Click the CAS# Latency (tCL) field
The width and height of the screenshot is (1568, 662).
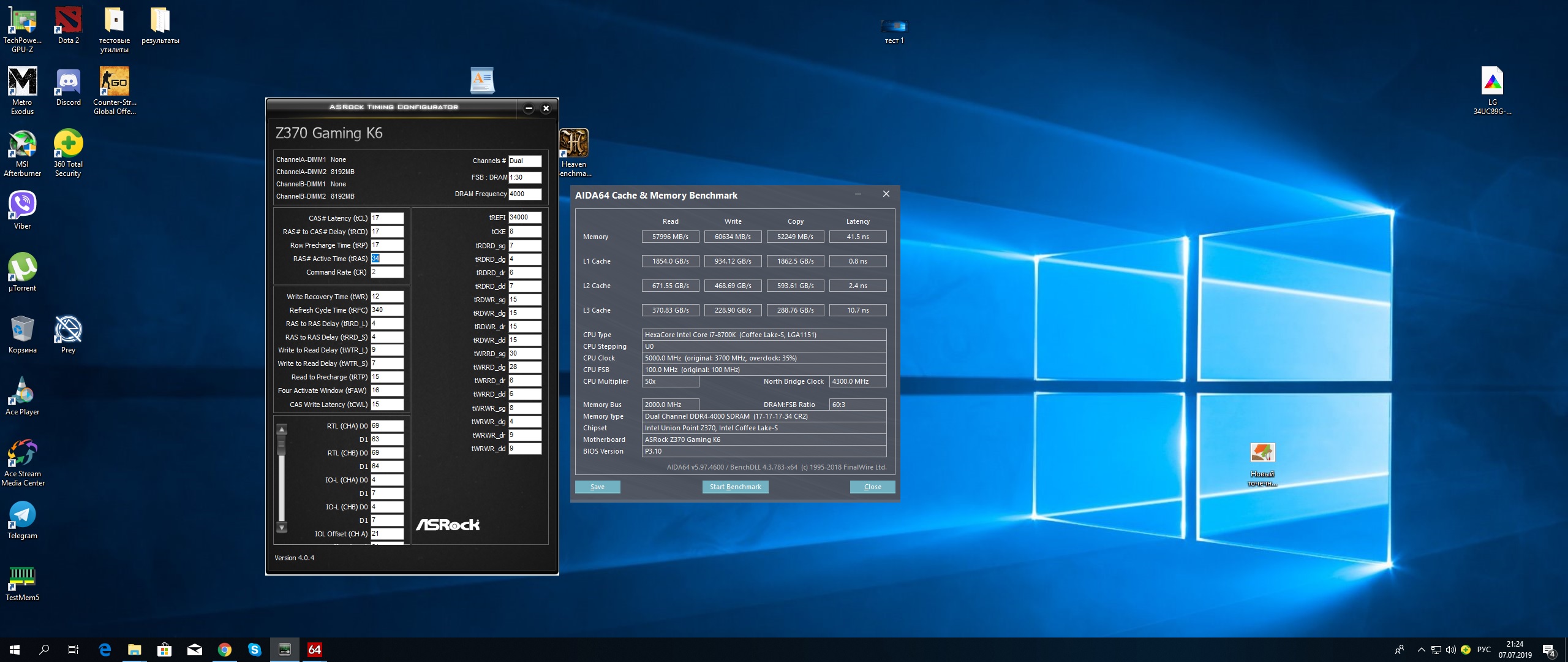tap(387, 218)
